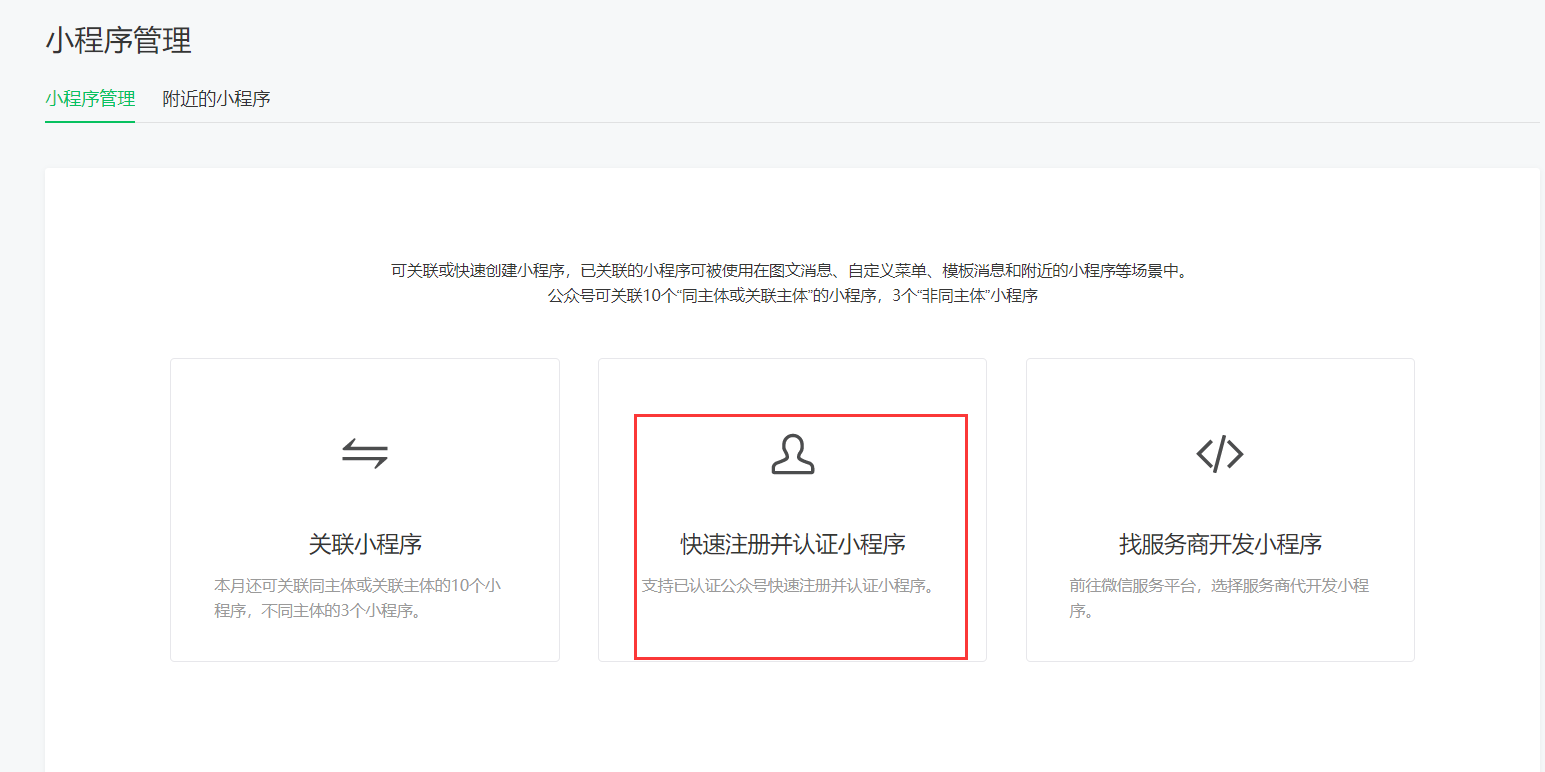Choose the 找服务商开发小程序 title

pos(1220,545)
